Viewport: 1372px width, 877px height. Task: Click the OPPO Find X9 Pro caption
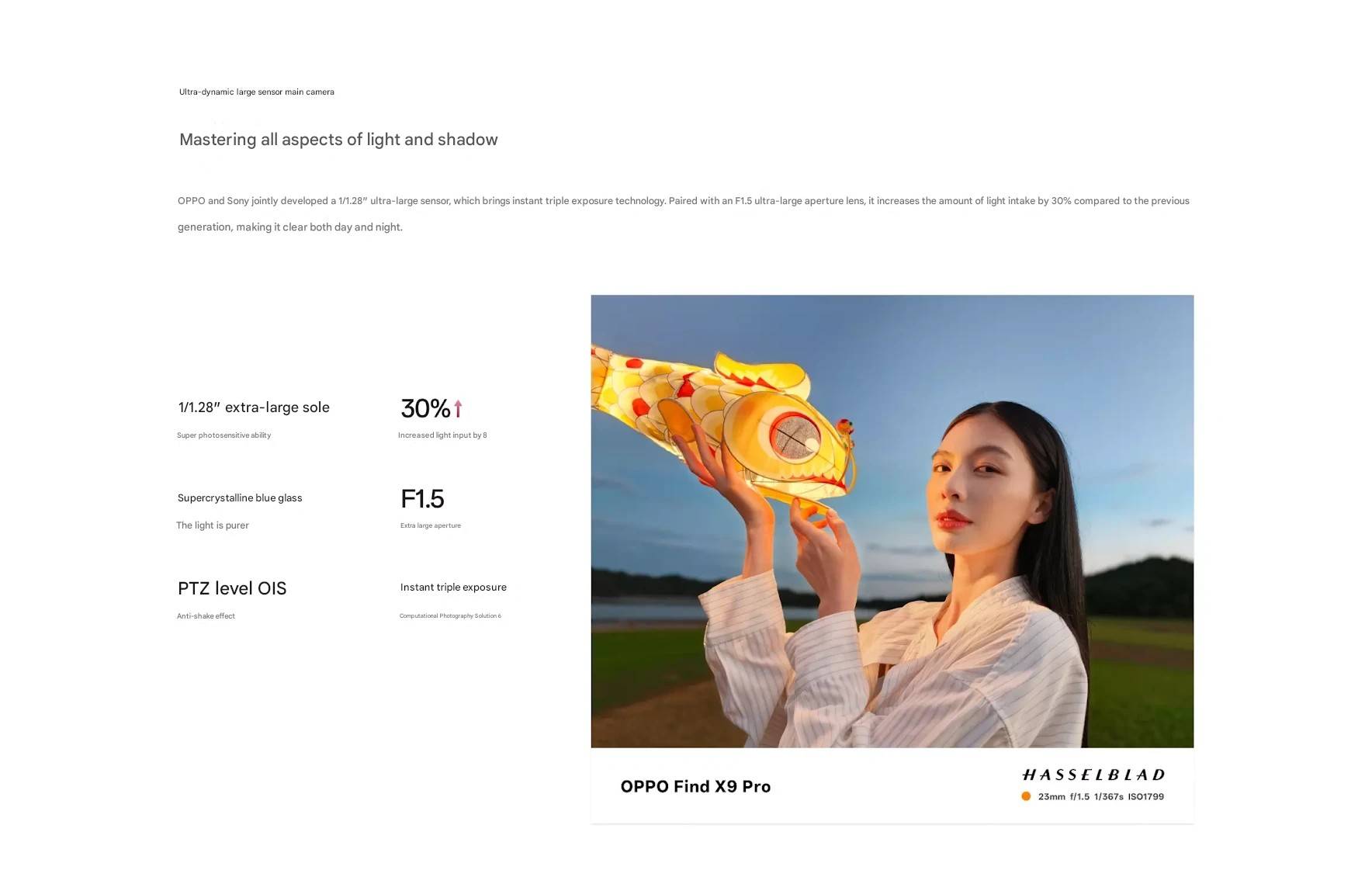(x=695, y=786)
